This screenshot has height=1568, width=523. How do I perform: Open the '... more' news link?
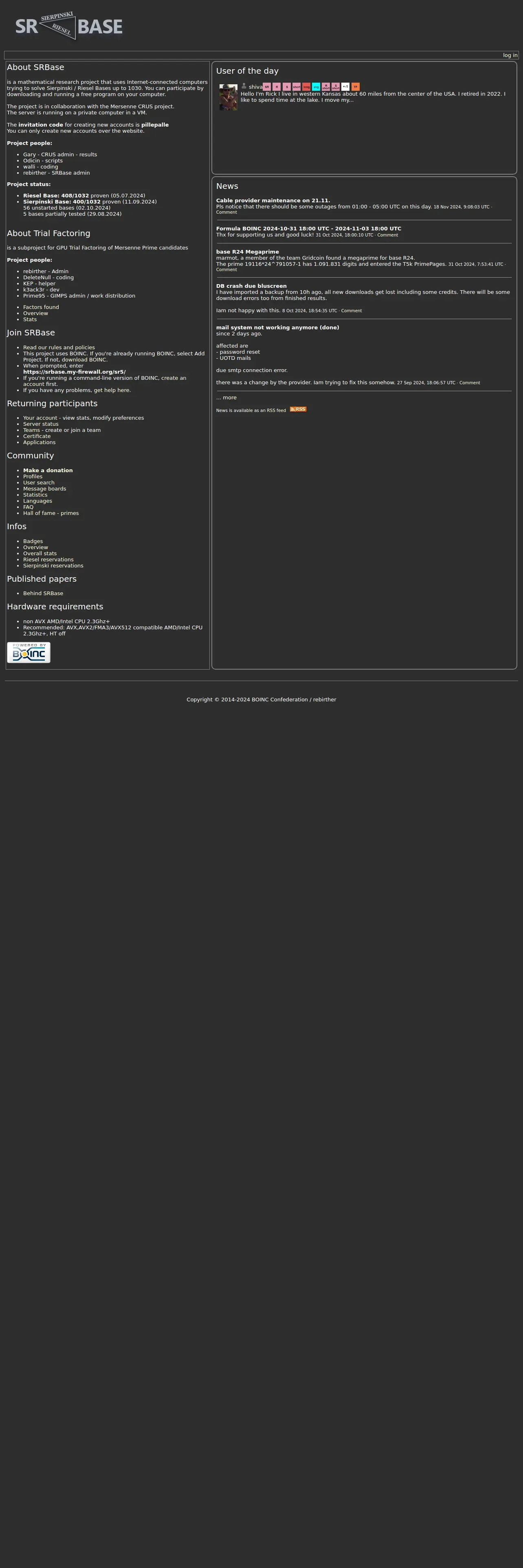[226, 397]
